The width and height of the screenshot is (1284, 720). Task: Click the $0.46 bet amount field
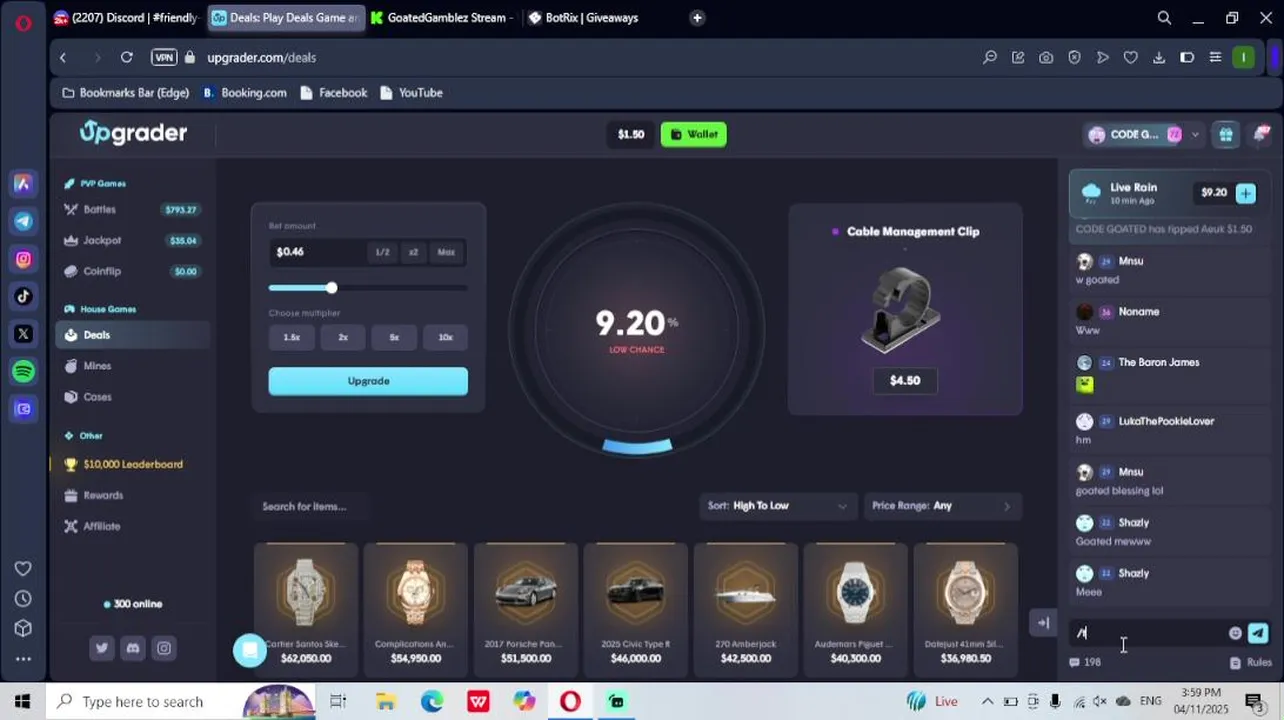coord(316,252)
